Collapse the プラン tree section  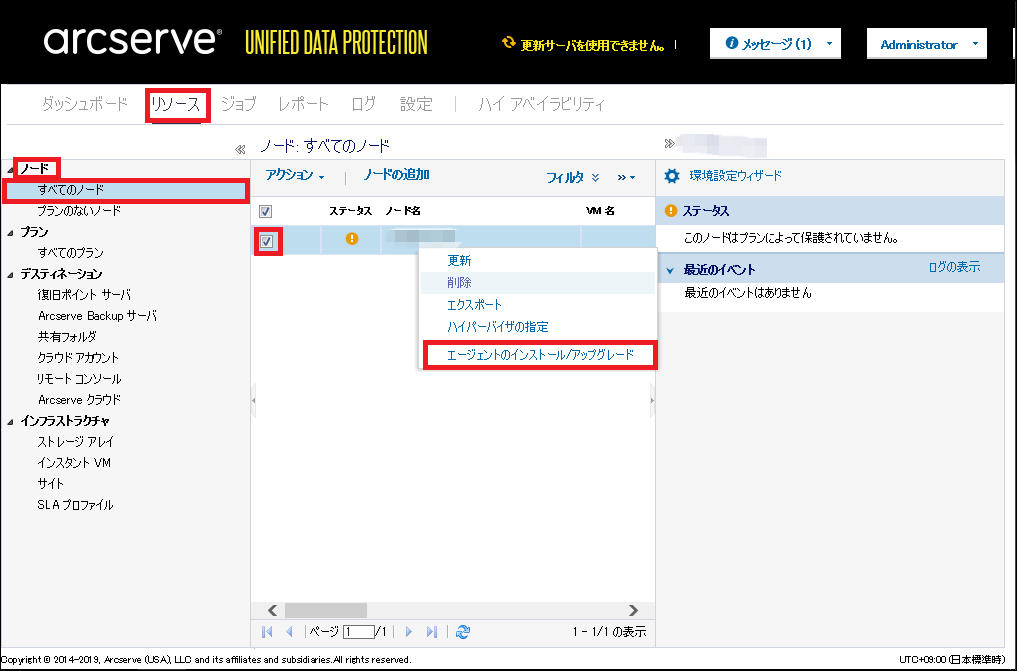click(10, 233)
